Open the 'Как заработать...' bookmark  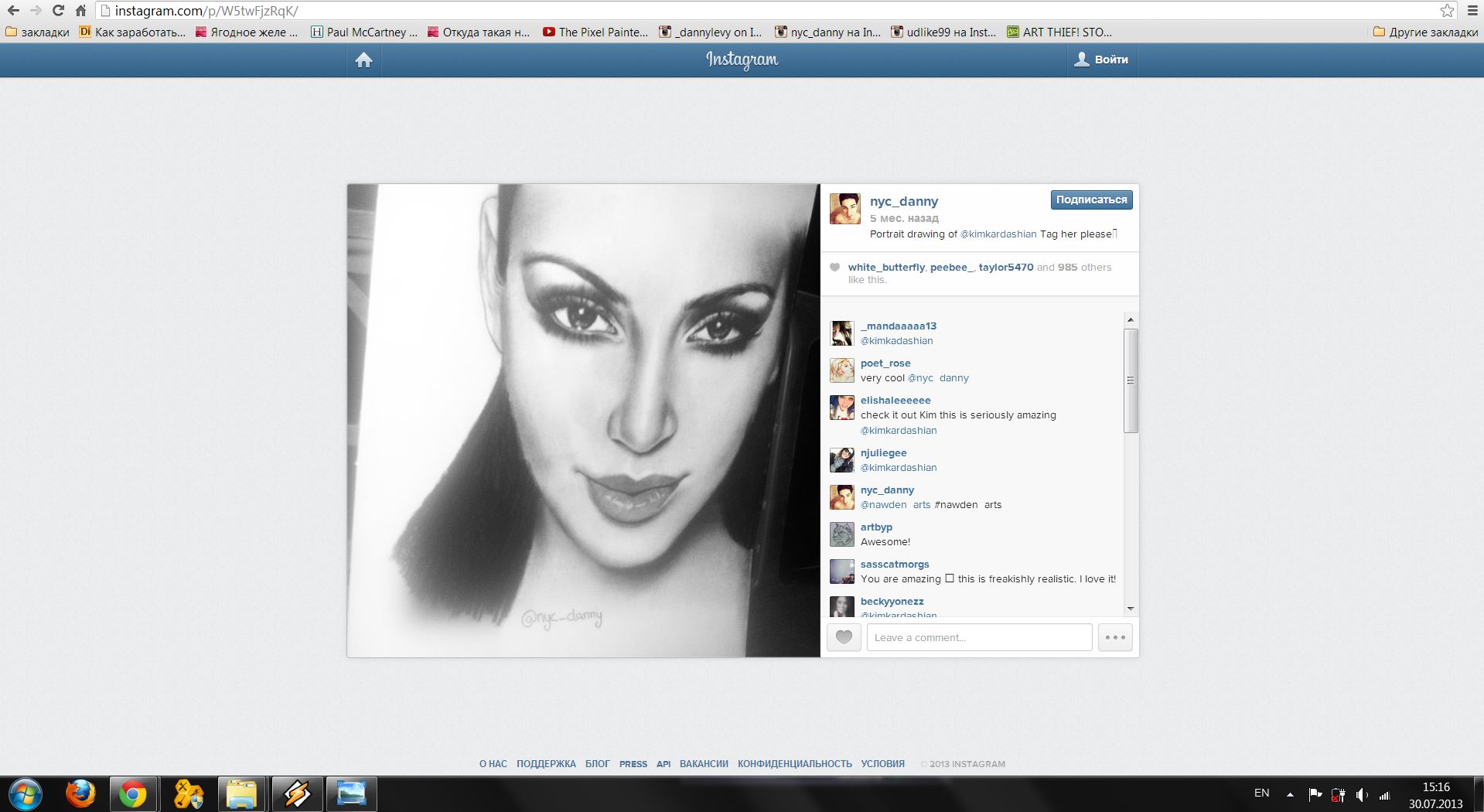[132, 32]
